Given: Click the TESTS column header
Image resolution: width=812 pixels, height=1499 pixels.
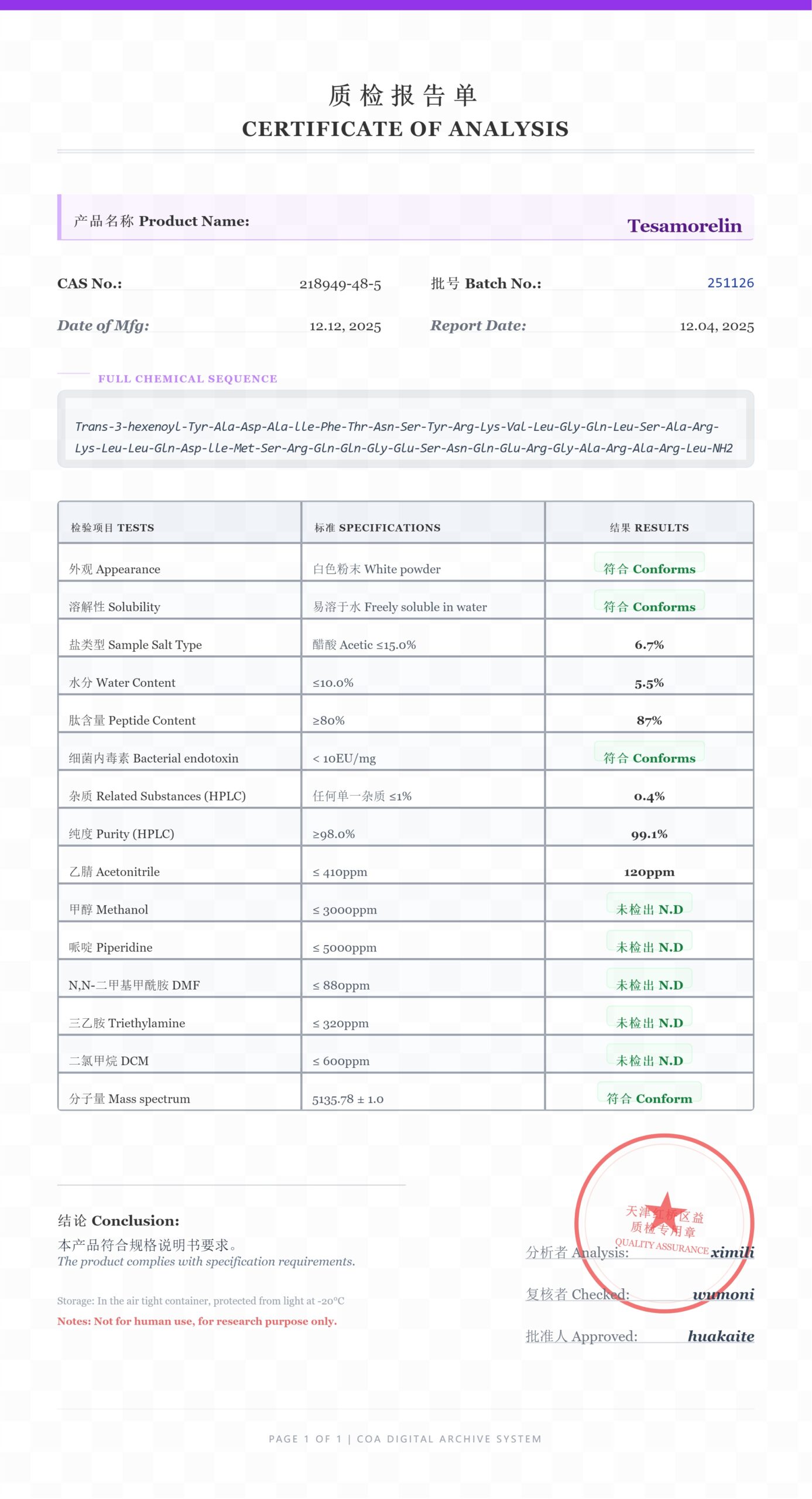Looking at the screenshot, I should click(112, 528).
